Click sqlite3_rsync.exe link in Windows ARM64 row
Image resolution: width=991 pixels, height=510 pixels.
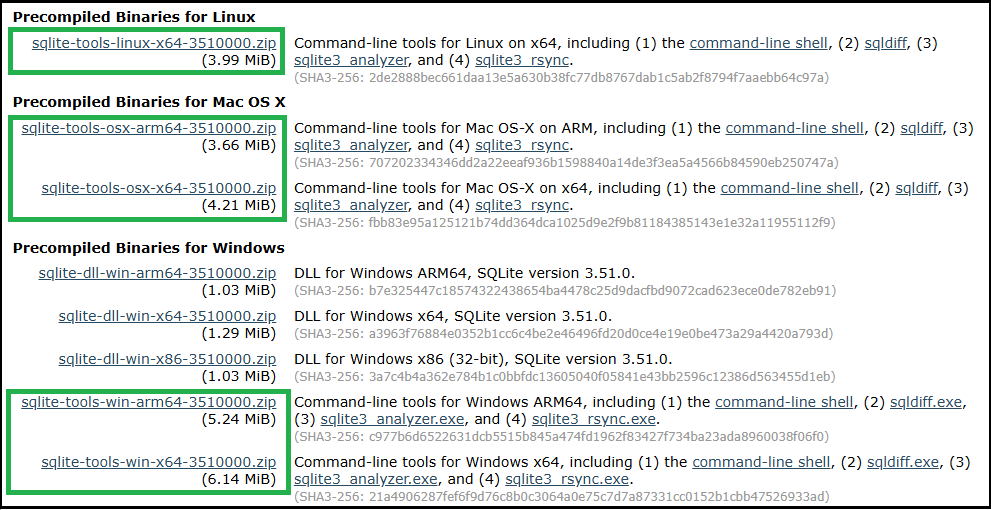pos(594,419)
